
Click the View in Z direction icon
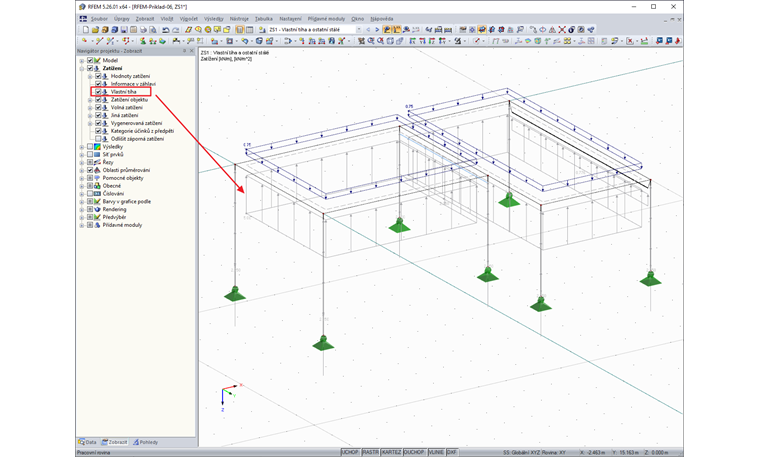(432, 41)
